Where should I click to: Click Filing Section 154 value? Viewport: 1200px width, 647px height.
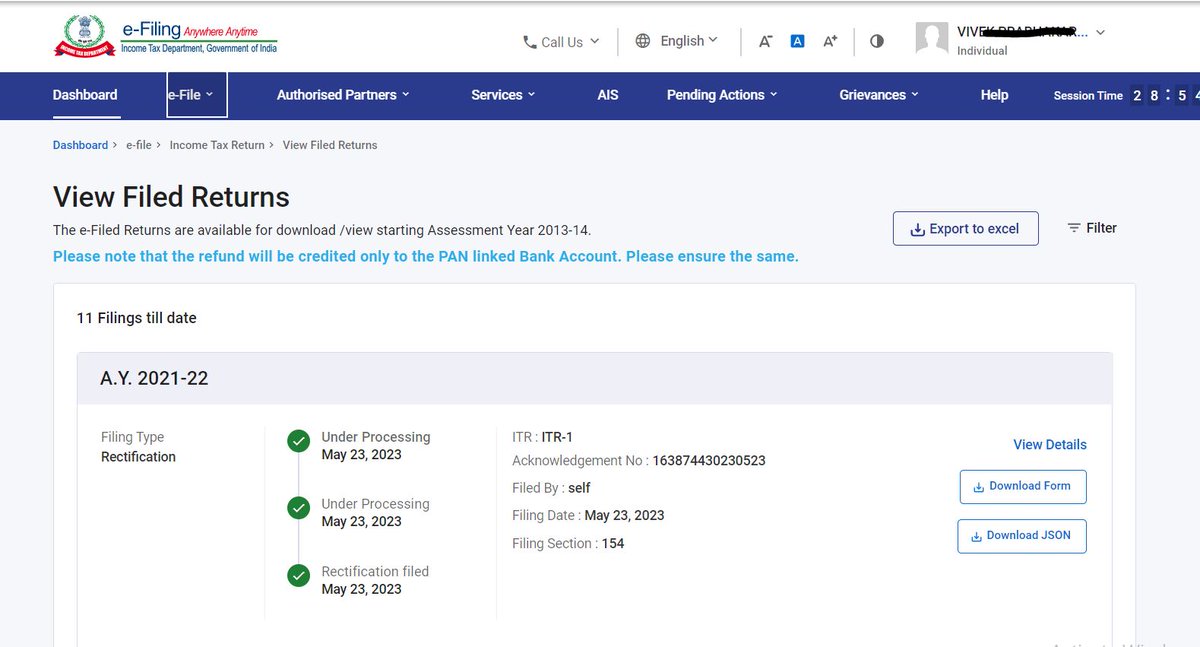click(x=613, y=544)
